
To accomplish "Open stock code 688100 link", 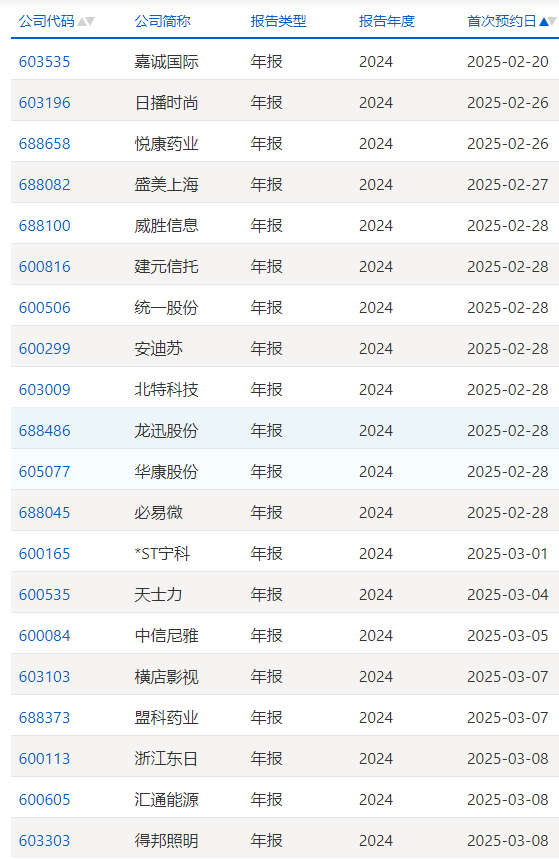I will tap(44, 226).
